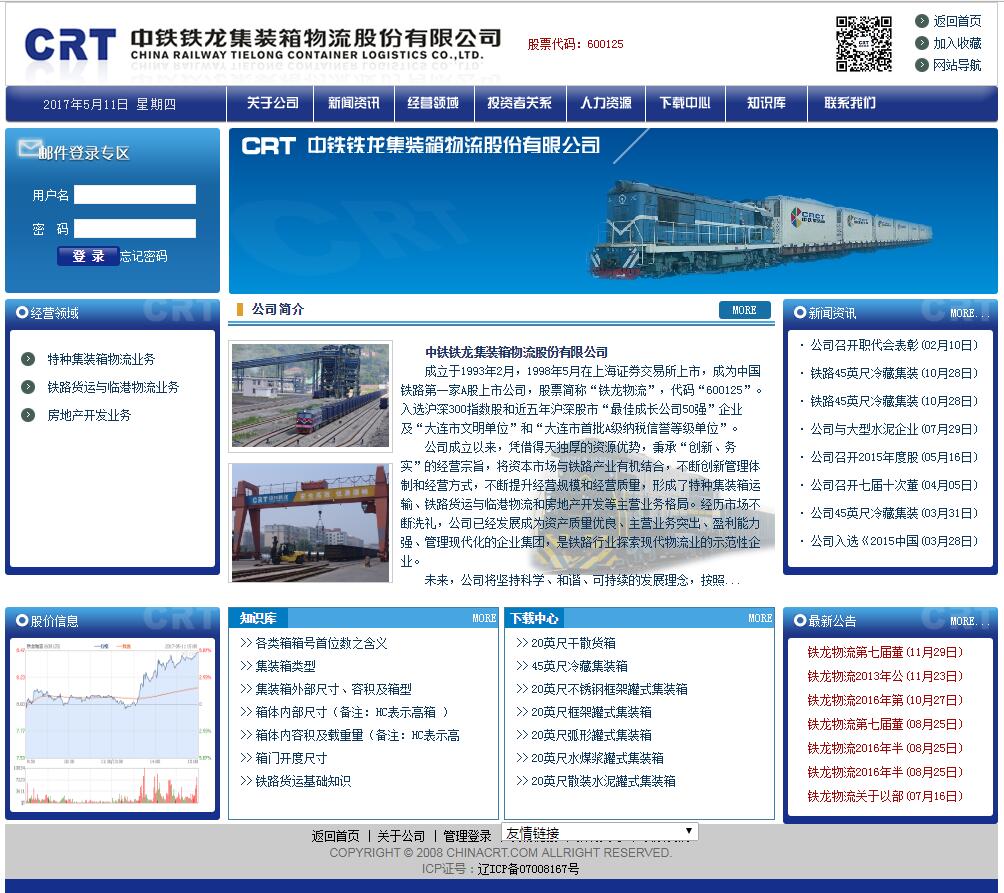
Task: Open announcement 铁龙物流2016年第 (10月27日)
Action: coord(886,700)
